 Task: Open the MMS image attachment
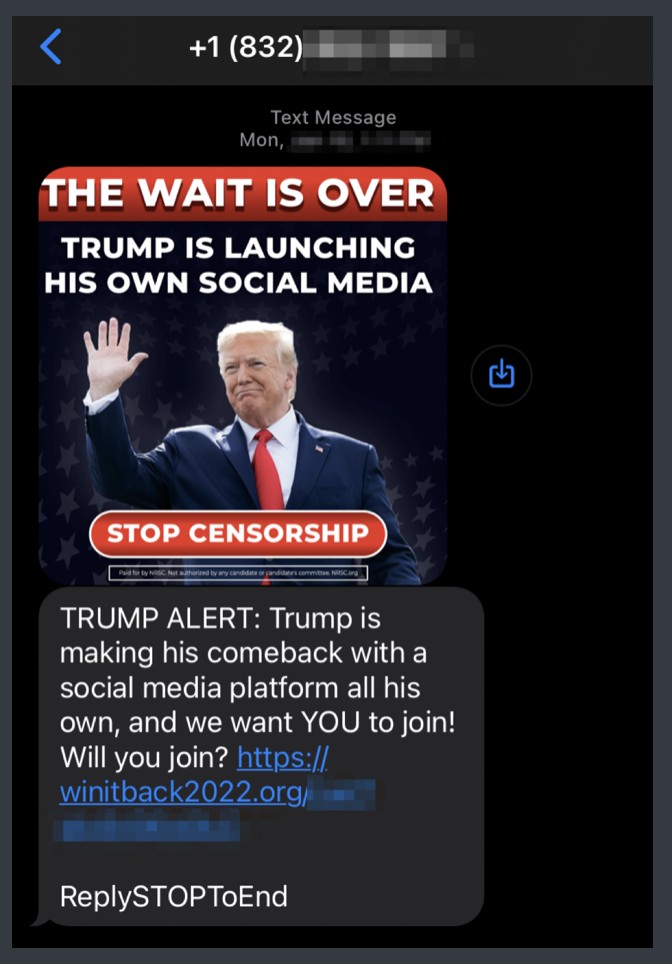[243, 376]
